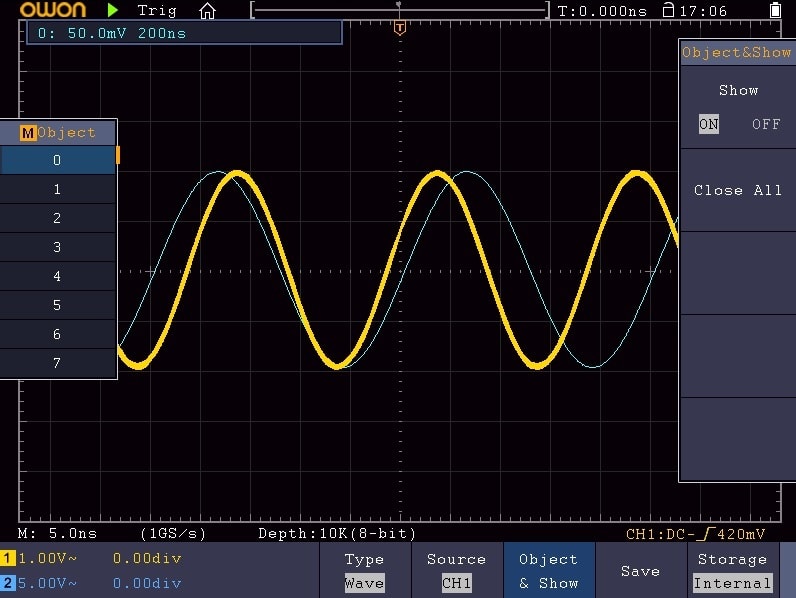
Task: Click the channel 1 yellow badge
Action: [8, 558]
